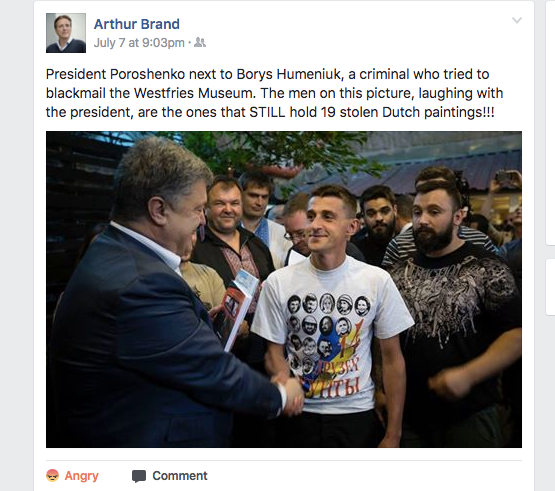Click the book held in the photo
Image resolution: width=555 pixels, height=491 pixels.
tap(238, 308)
